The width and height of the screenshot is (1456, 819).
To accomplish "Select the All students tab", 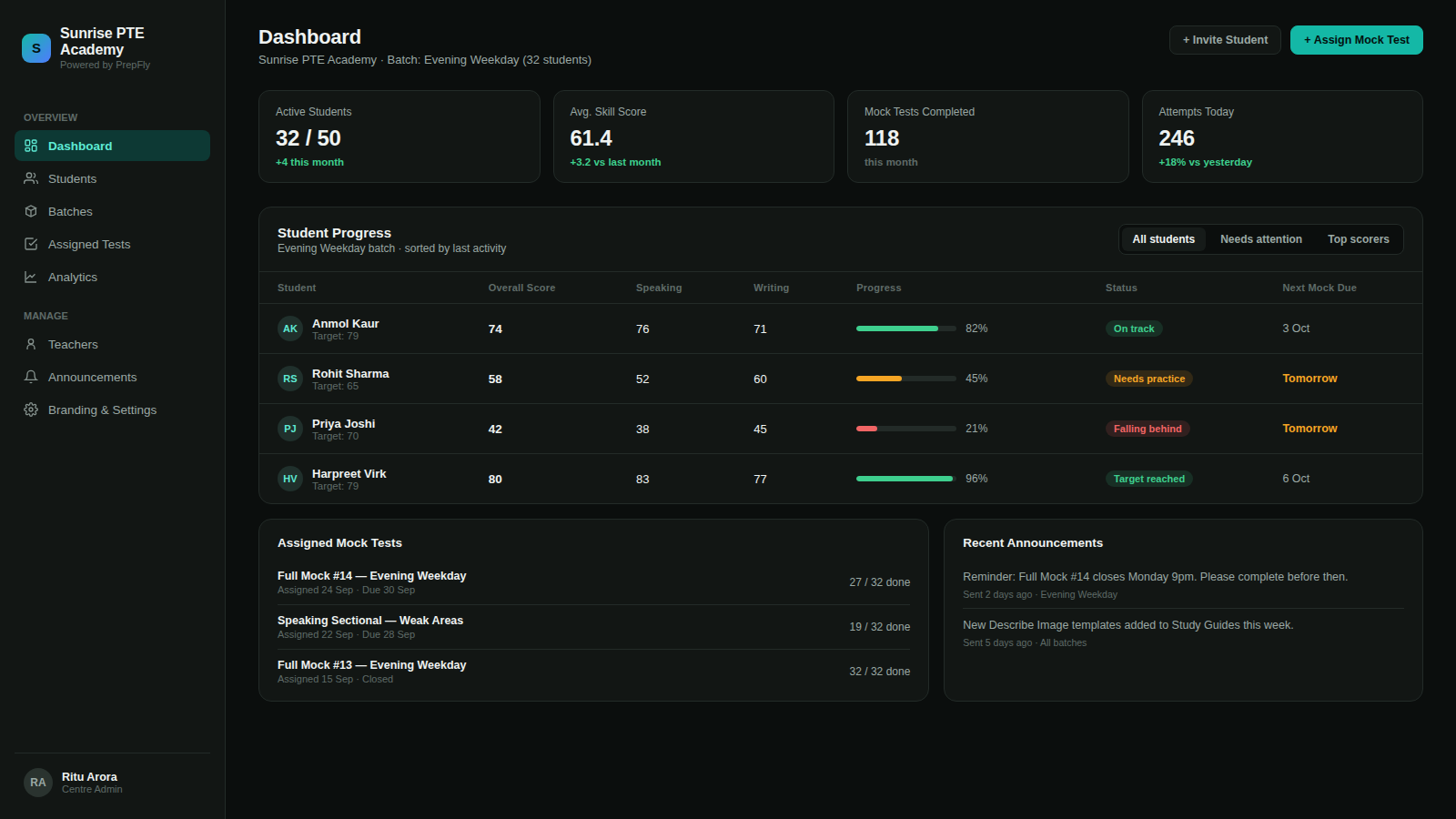I will click(1163, 239).
